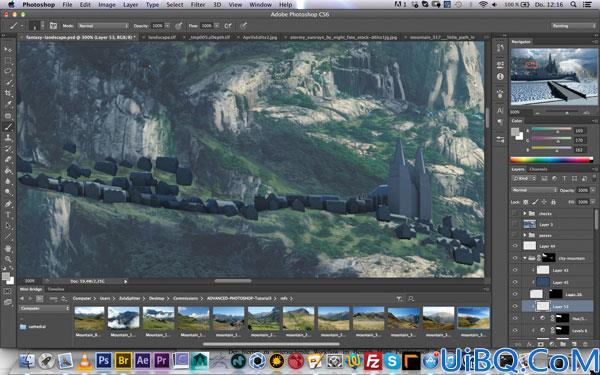The width and height of the screenshot is (600, 375).
Task: Open the Computer dropdown in Mini Bridge
Action: tap(45, 308)
